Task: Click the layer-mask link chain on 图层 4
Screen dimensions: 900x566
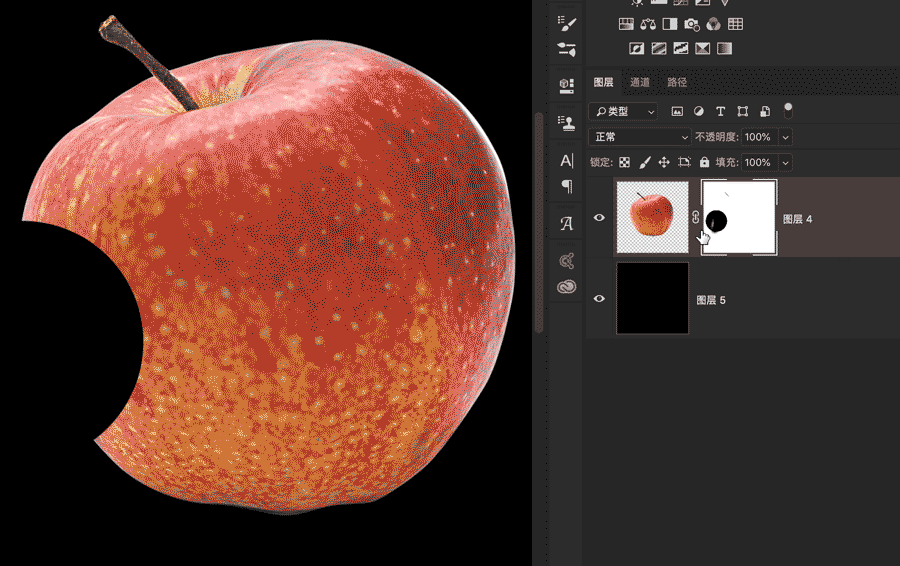Action: 695,217
